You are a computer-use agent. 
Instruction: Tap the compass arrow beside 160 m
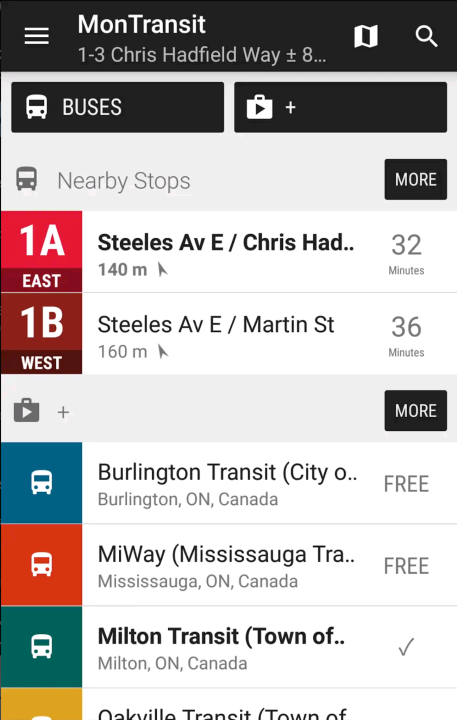click(162, 352)
